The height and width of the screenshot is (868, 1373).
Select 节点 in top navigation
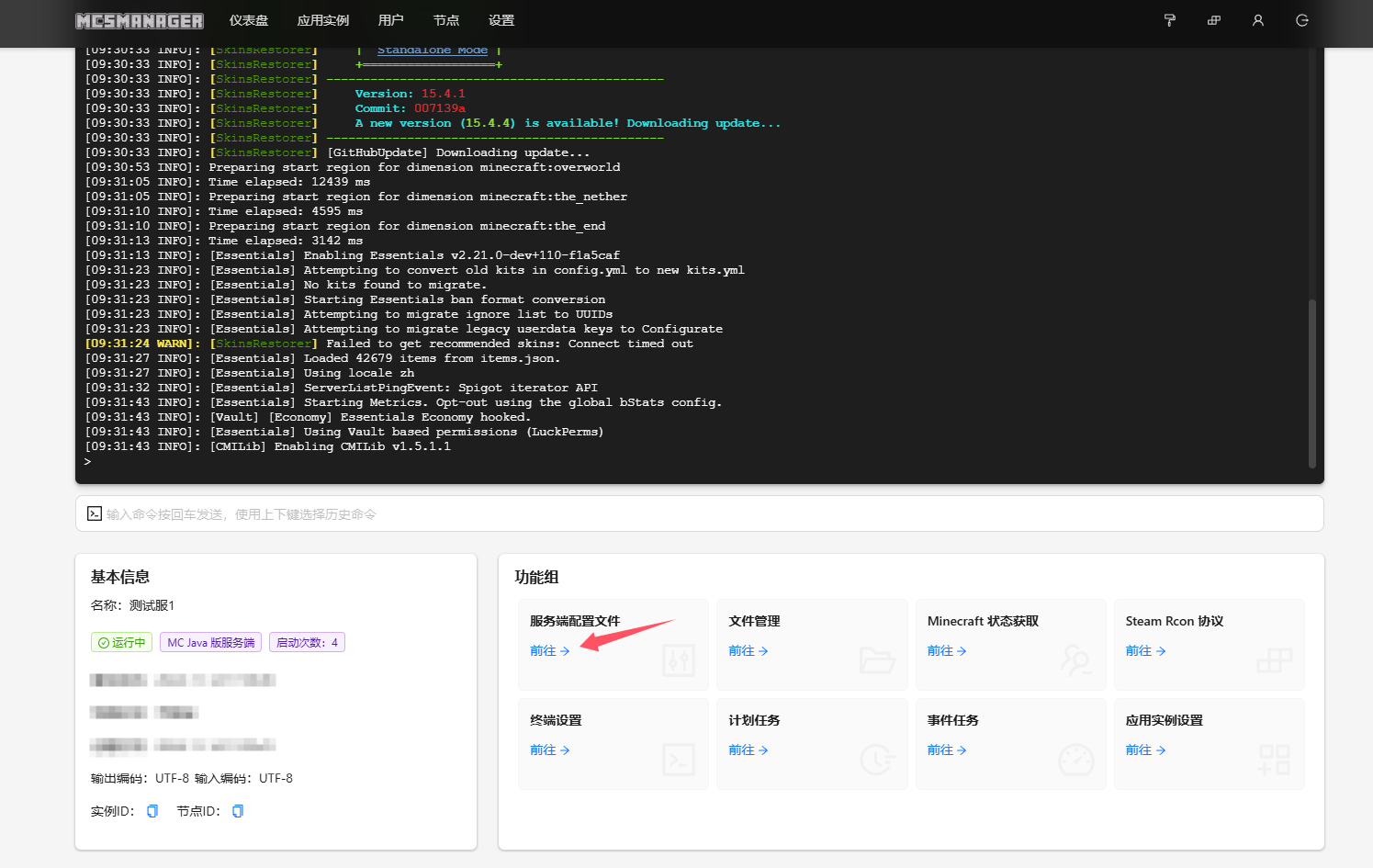coord(446,20)
